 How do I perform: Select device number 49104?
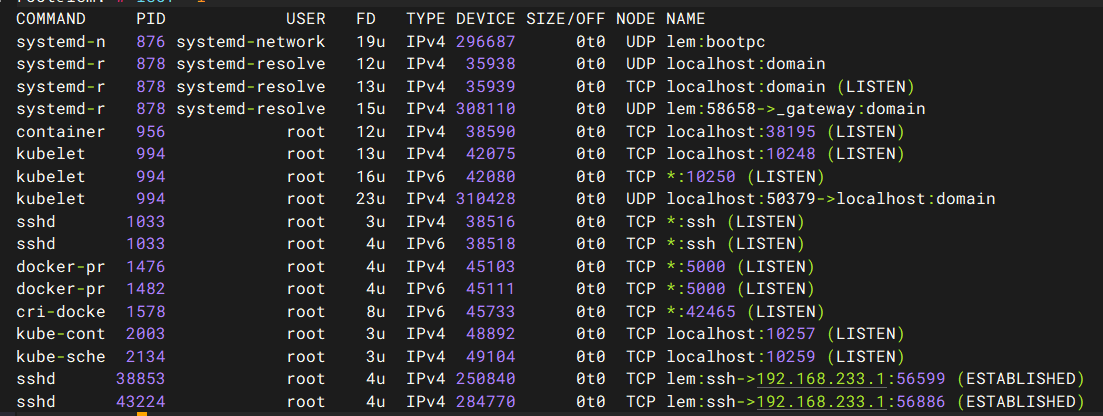coord(490,356)
